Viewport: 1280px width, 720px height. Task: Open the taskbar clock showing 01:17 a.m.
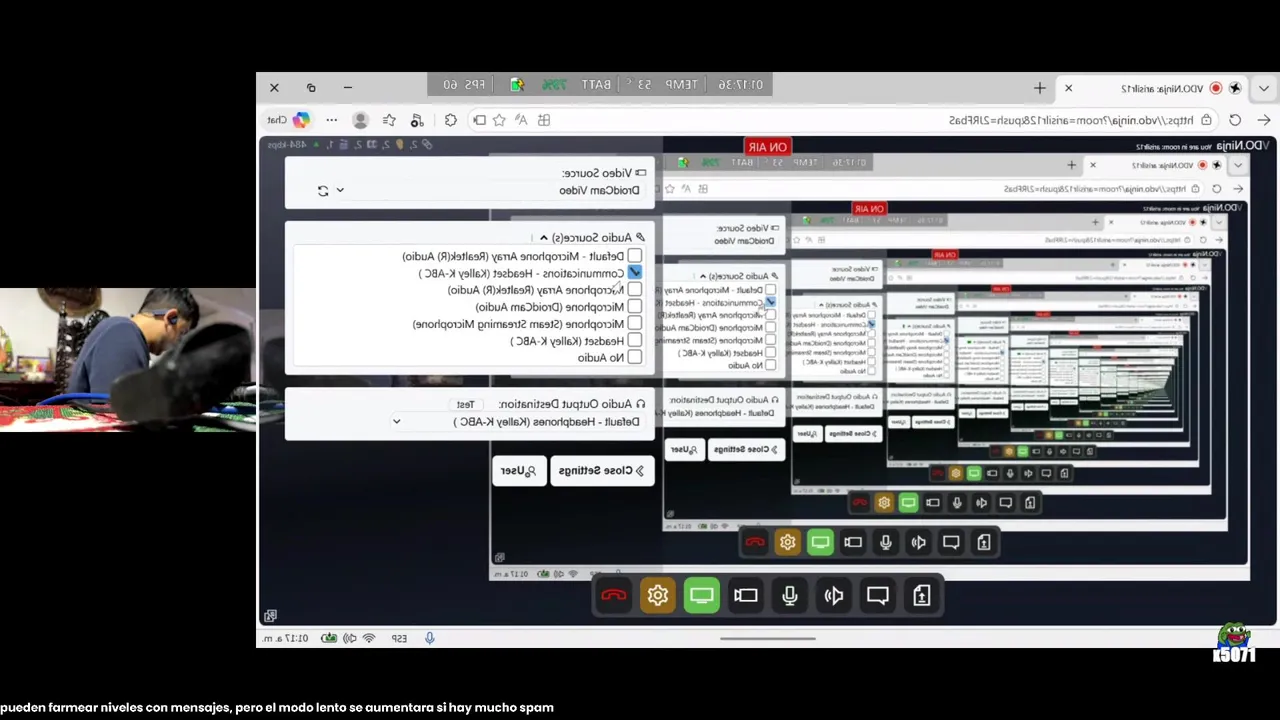click(x=286, y=638)
